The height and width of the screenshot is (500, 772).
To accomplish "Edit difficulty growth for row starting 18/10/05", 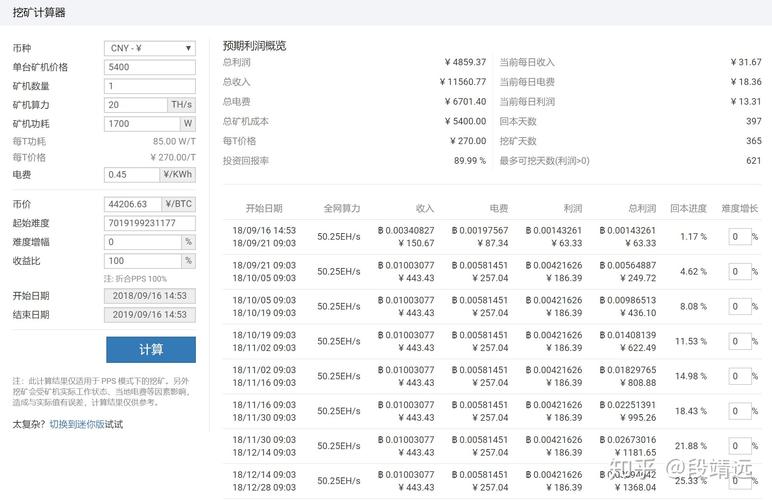I will (740, 307).
